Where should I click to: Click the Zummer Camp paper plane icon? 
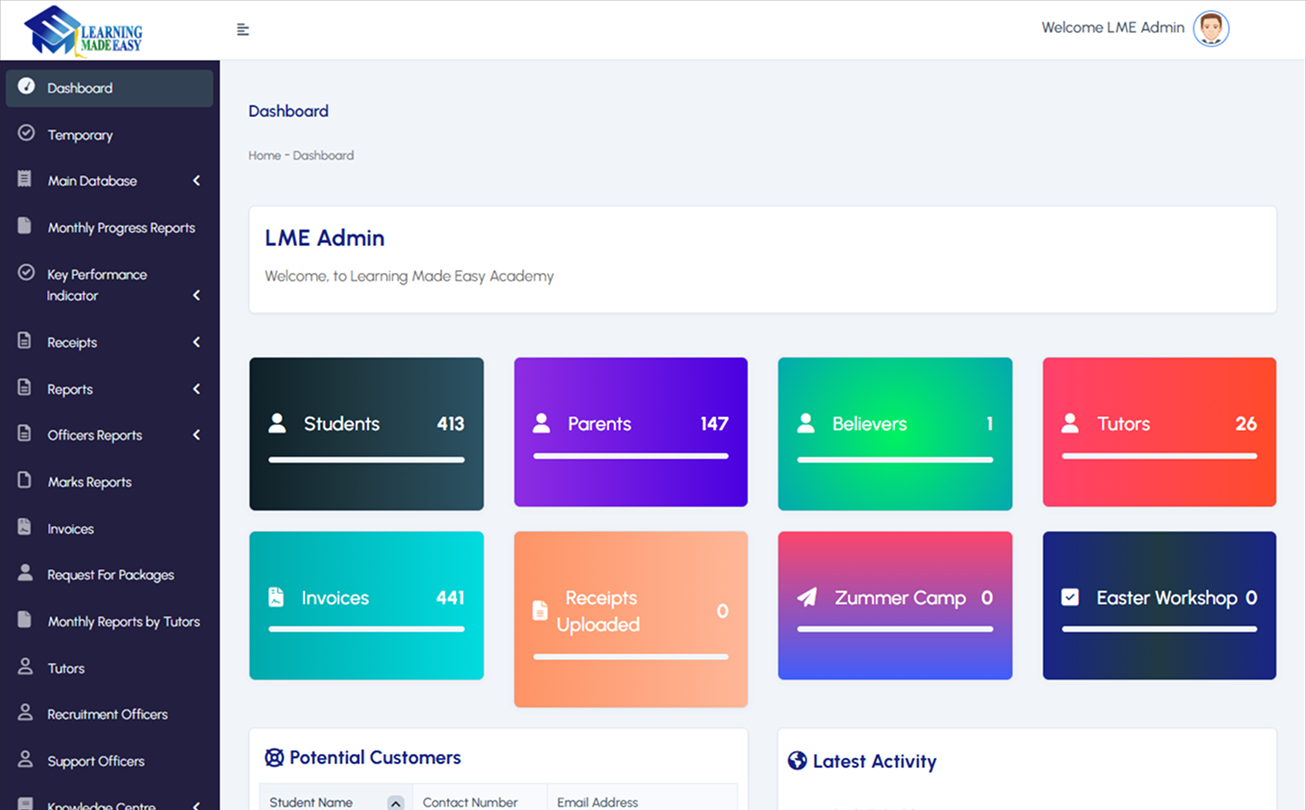pyautogui.click(x=806, y=598)
